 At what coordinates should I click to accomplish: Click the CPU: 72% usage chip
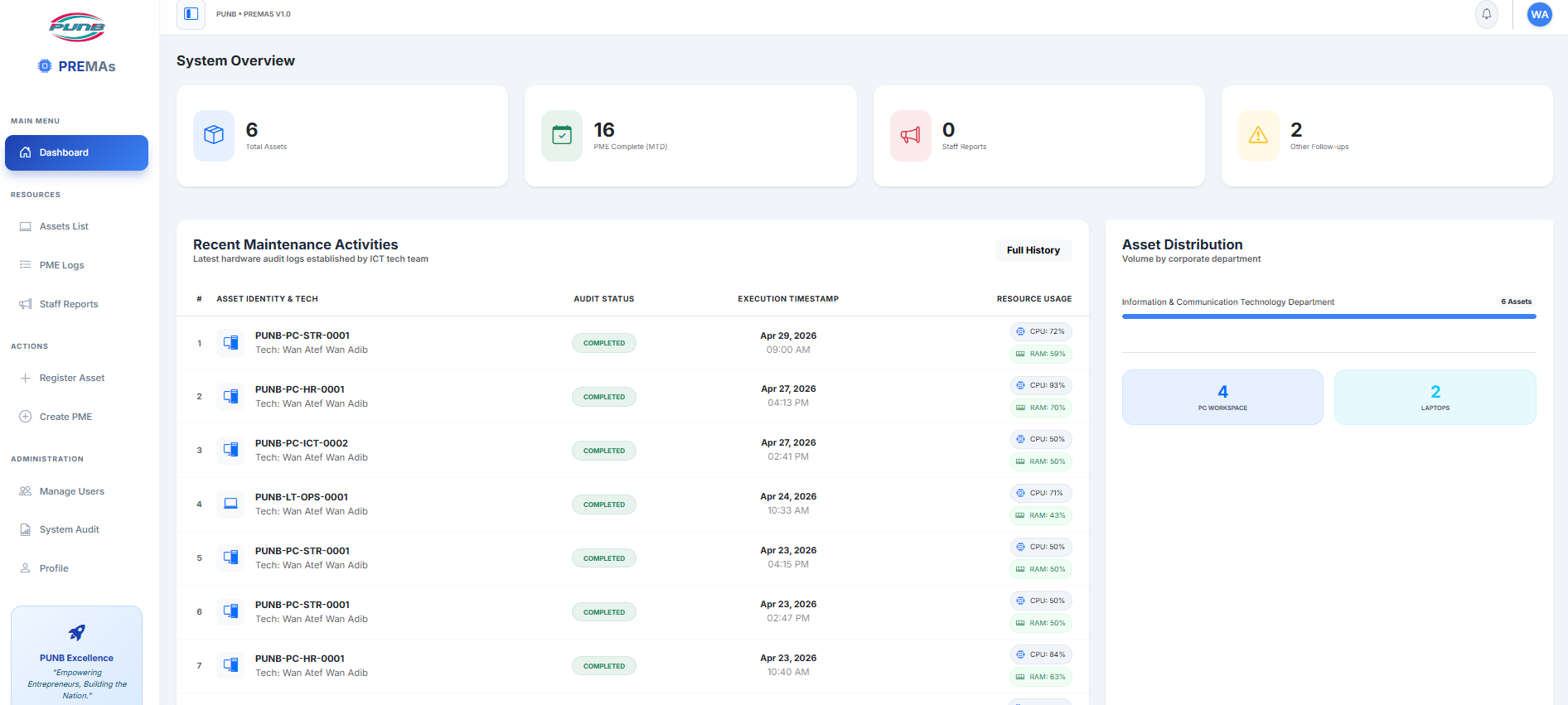1041,331
